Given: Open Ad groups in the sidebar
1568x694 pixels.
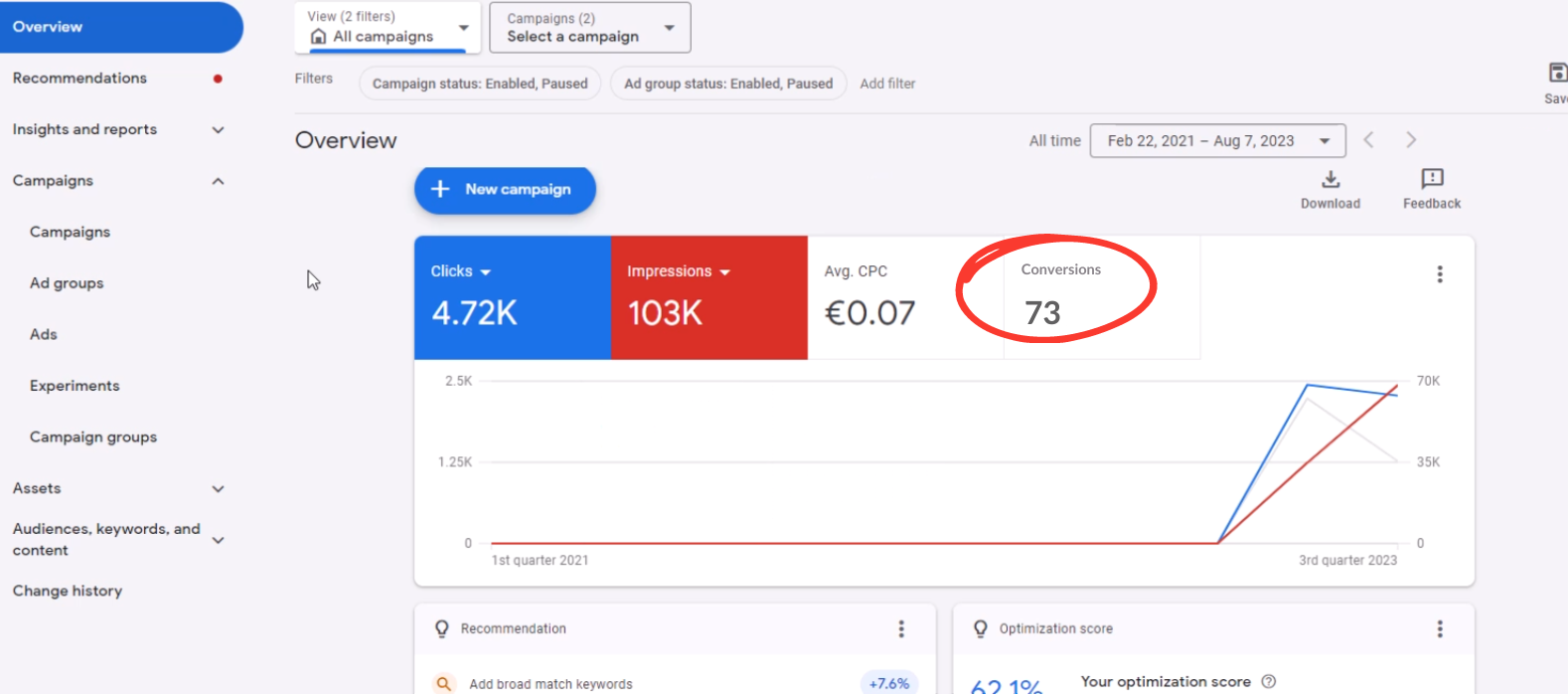Looking at the screenshot, I should (67, 283).
